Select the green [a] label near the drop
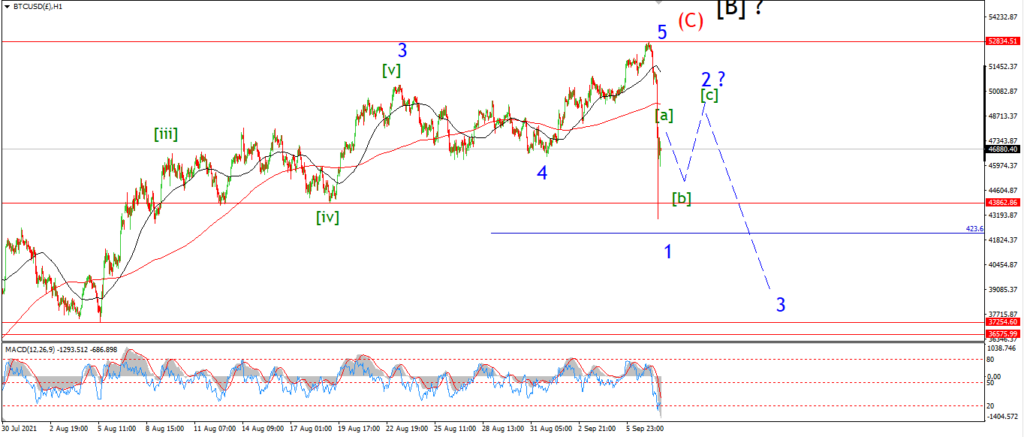Viewport: 1024px width, 437px height. [x=664, y=116]
